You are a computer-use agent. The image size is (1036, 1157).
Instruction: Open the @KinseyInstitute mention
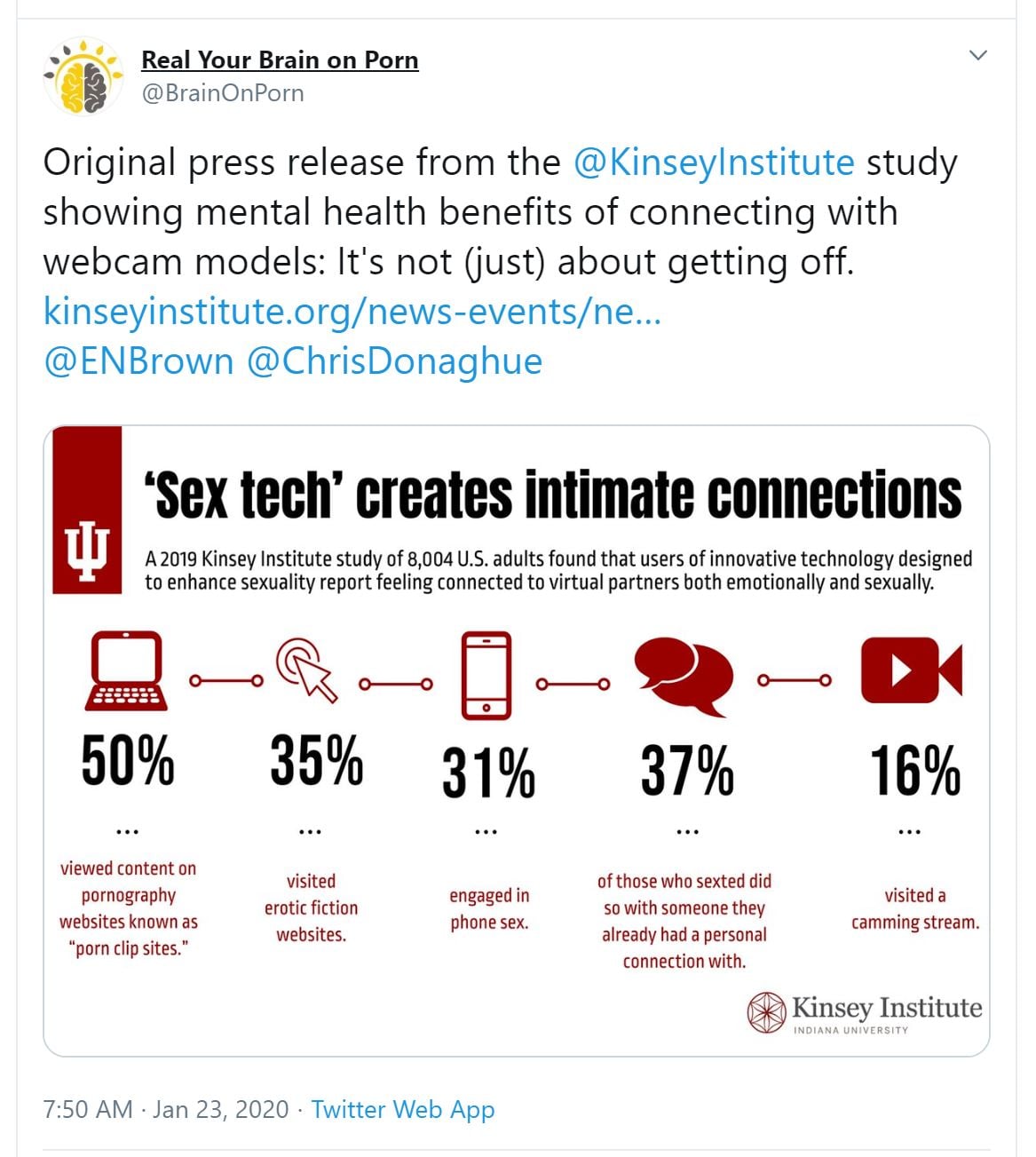tap(714, 162)
